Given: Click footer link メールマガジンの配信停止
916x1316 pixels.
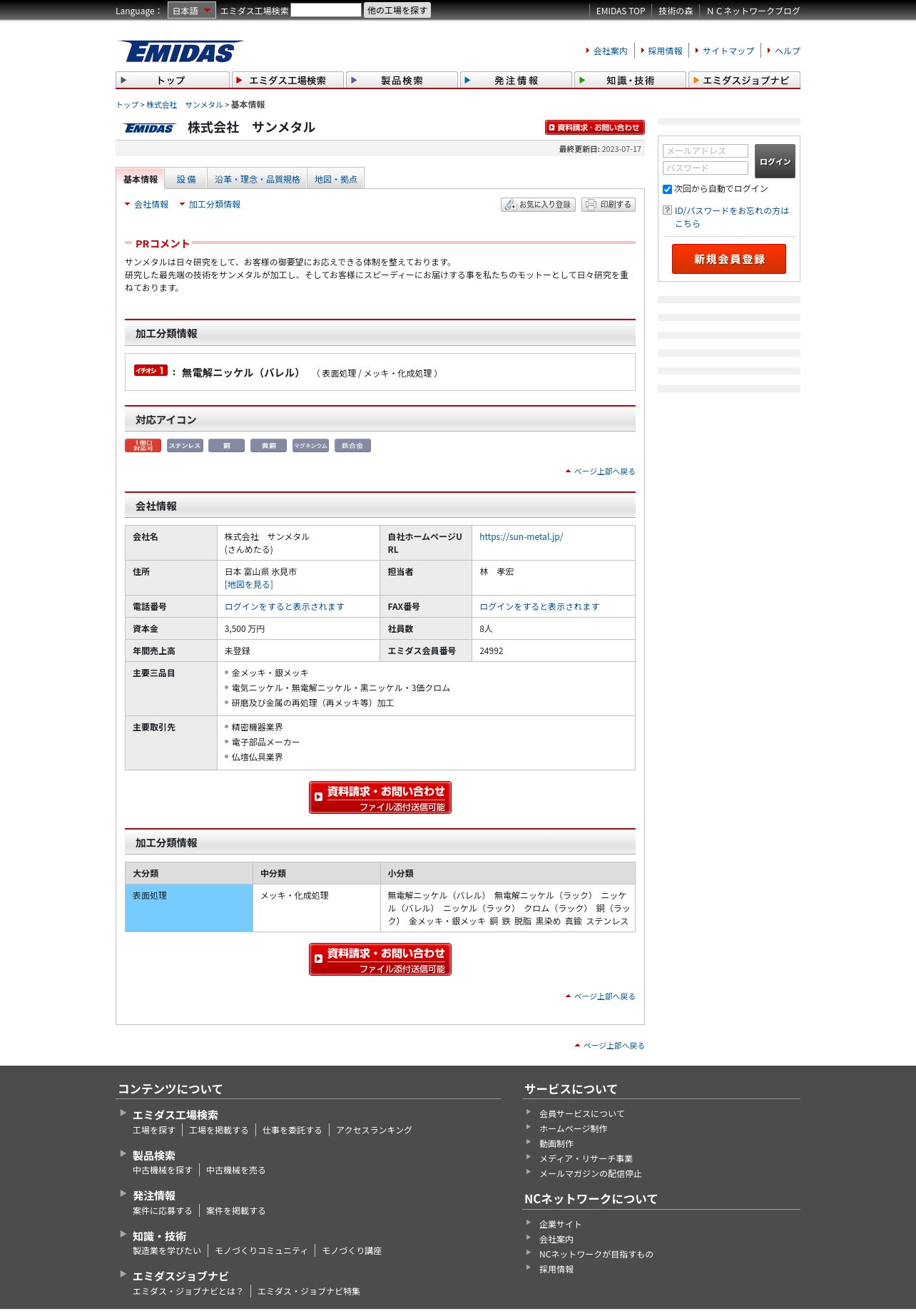Looking at the screenshot, I should 590,1174.
